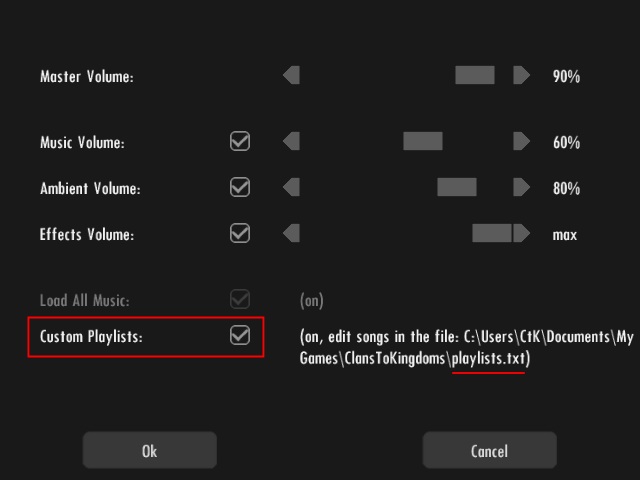Lower Ambient Volume with the left arrow
640x480 pixels.
291,187
